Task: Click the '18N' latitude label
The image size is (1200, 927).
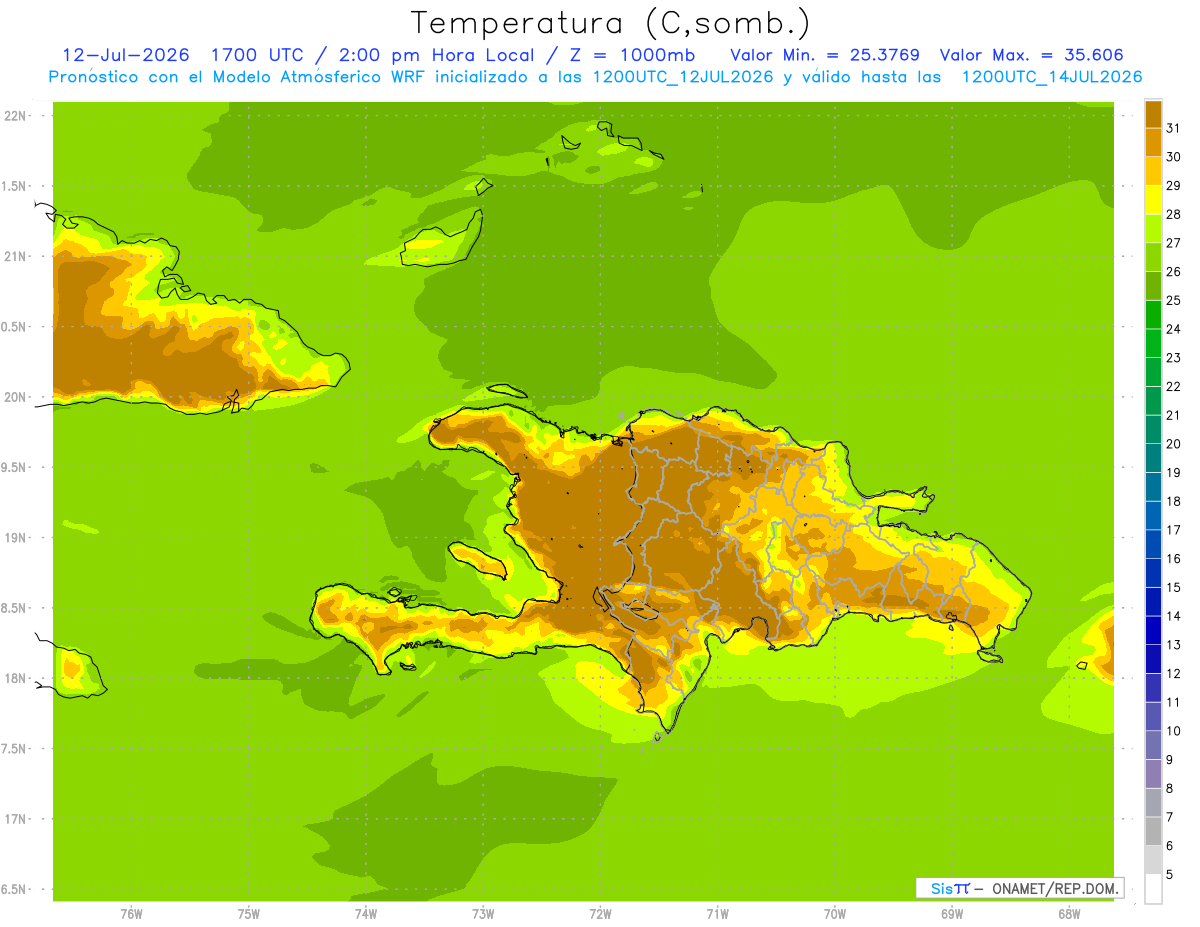Action: pyautogui.click(x=15, y=678)
